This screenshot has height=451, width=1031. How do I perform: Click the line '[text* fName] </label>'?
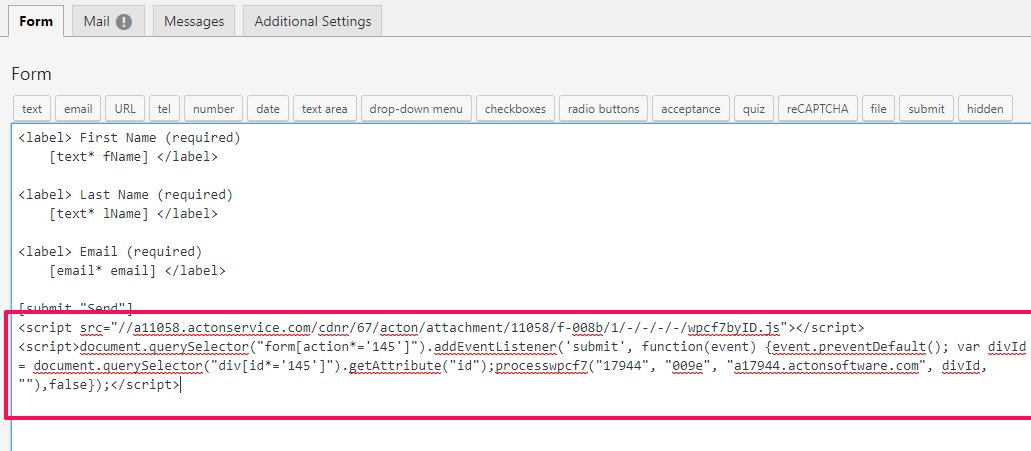[x=133, y=157]
